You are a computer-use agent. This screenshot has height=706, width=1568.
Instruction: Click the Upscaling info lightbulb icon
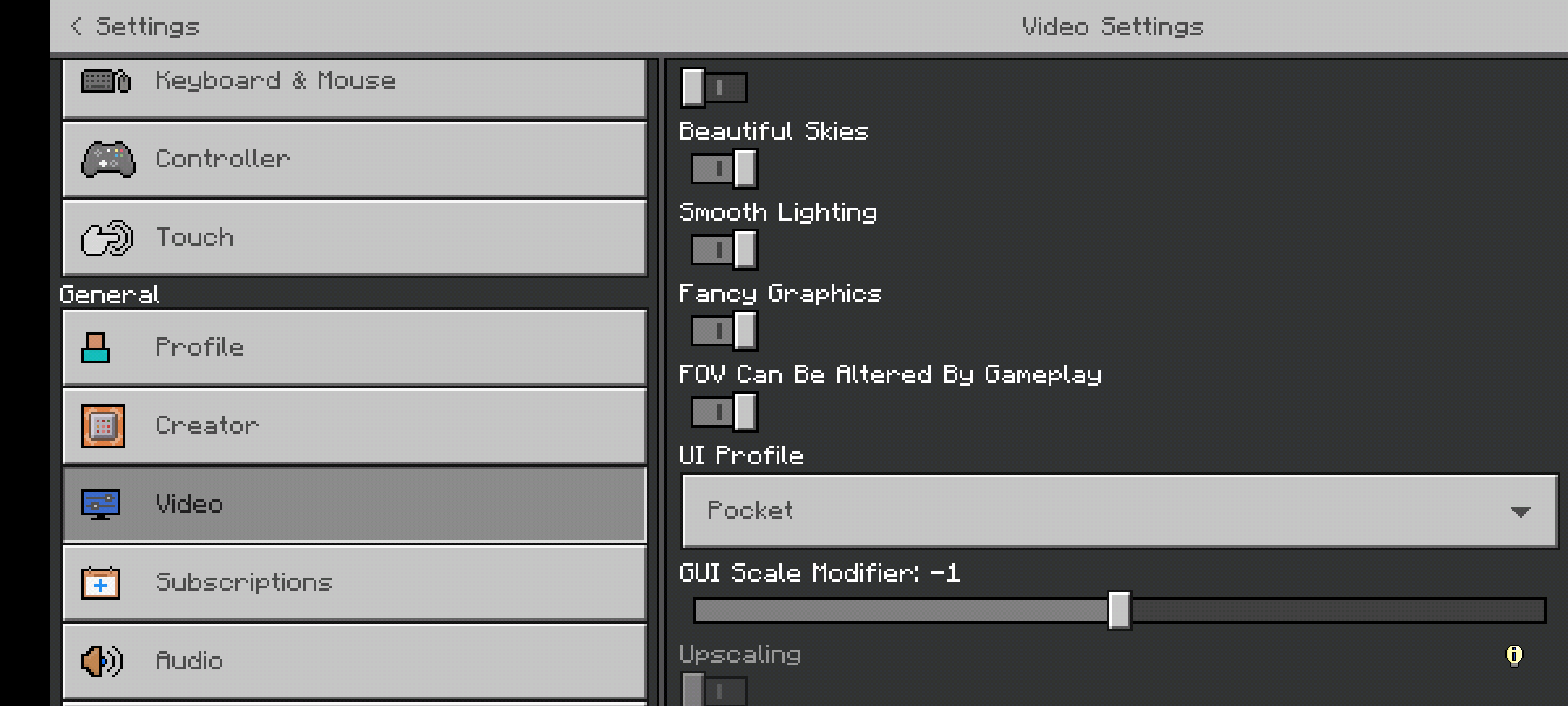click(1514, 654)
